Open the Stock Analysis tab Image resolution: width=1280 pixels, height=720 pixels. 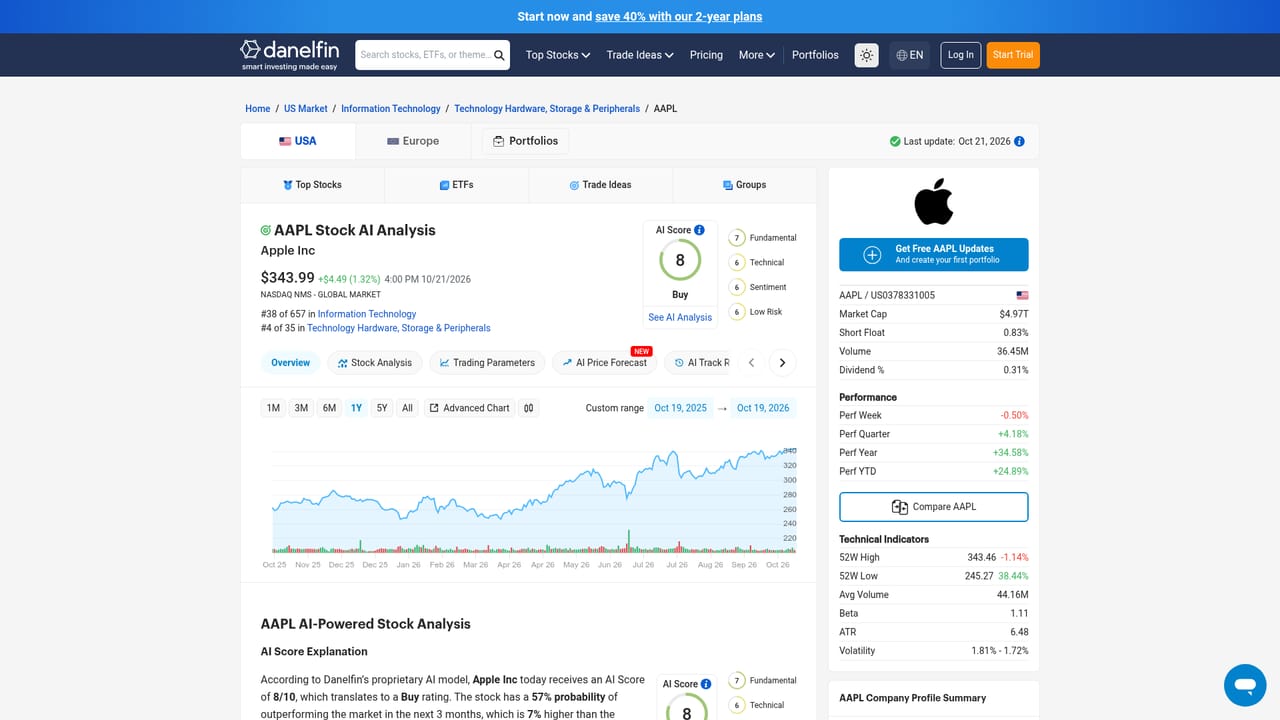pyautogui.click(x=375, y=363)
